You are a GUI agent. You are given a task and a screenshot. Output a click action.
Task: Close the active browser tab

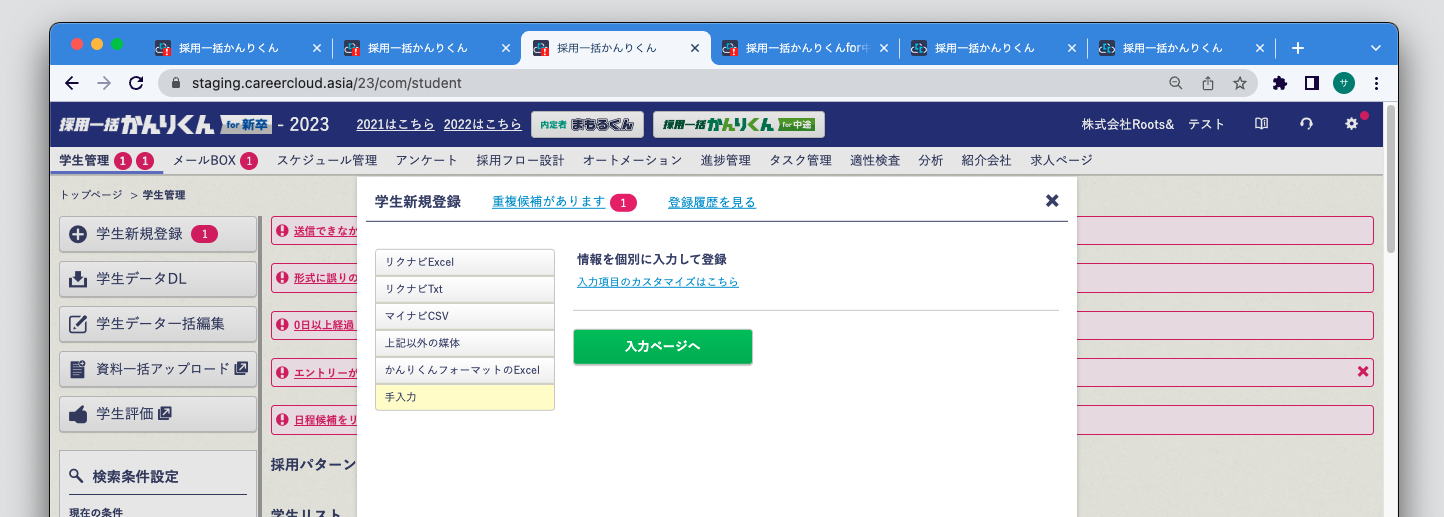(695, 48)
